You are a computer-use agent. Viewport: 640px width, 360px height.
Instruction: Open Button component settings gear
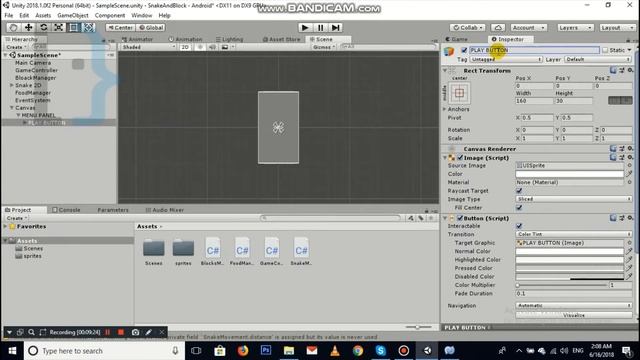coord(630,218)
